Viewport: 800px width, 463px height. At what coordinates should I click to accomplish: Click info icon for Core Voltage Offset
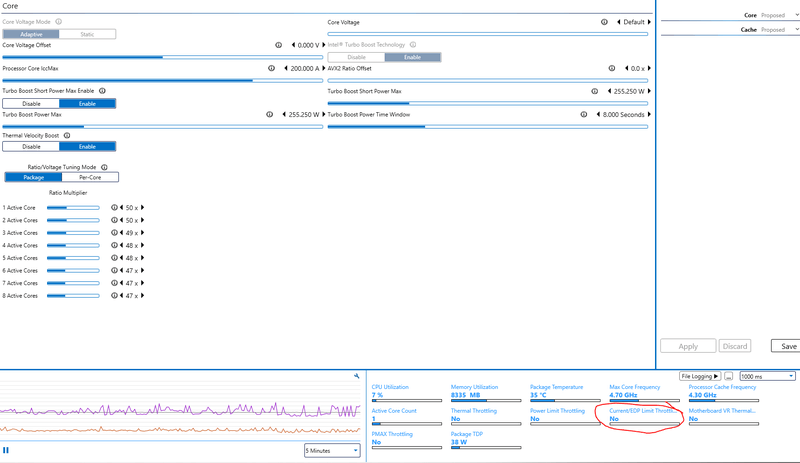click(279, 45)
